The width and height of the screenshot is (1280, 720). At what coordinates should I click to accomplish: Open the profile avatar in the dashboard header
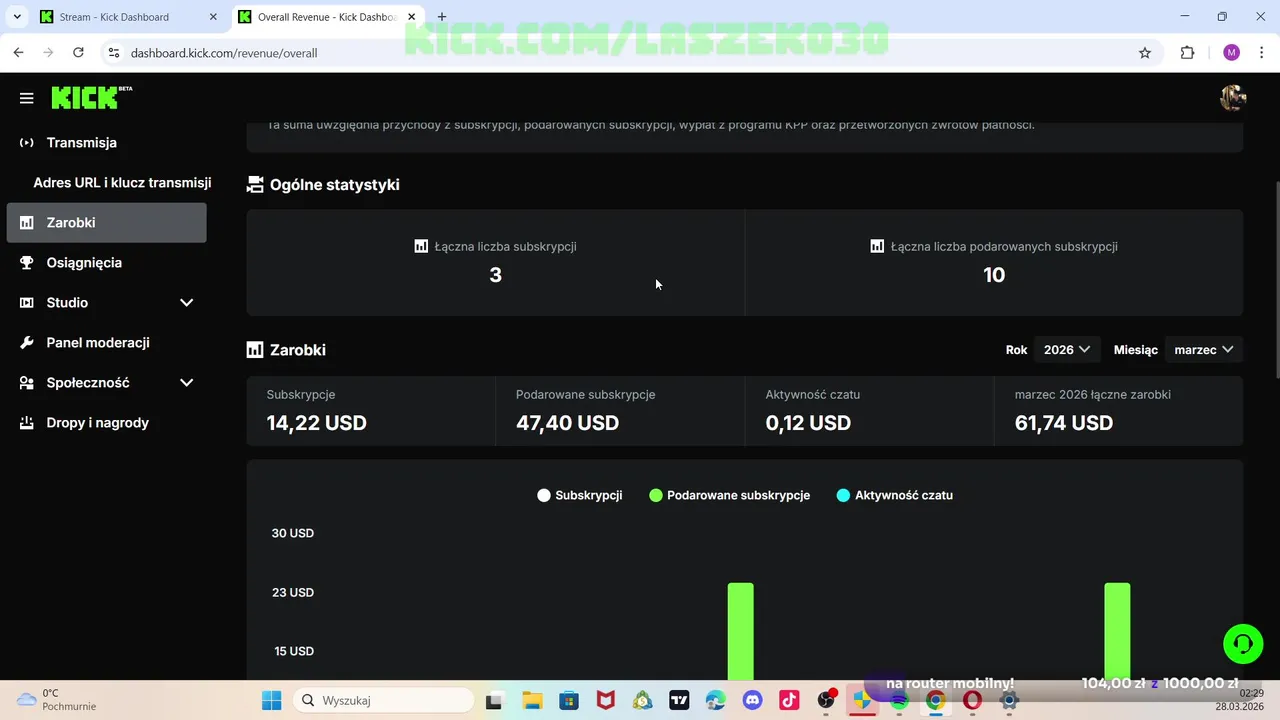point(1232,98)
